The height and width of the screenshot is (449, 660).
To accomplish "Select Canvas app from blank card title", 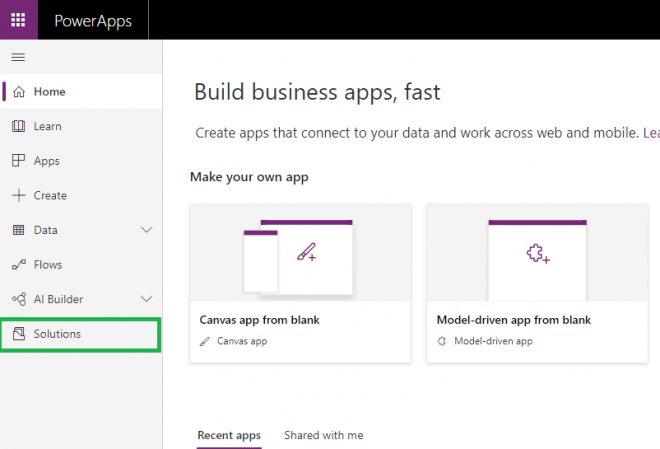I will pos(259,320).
